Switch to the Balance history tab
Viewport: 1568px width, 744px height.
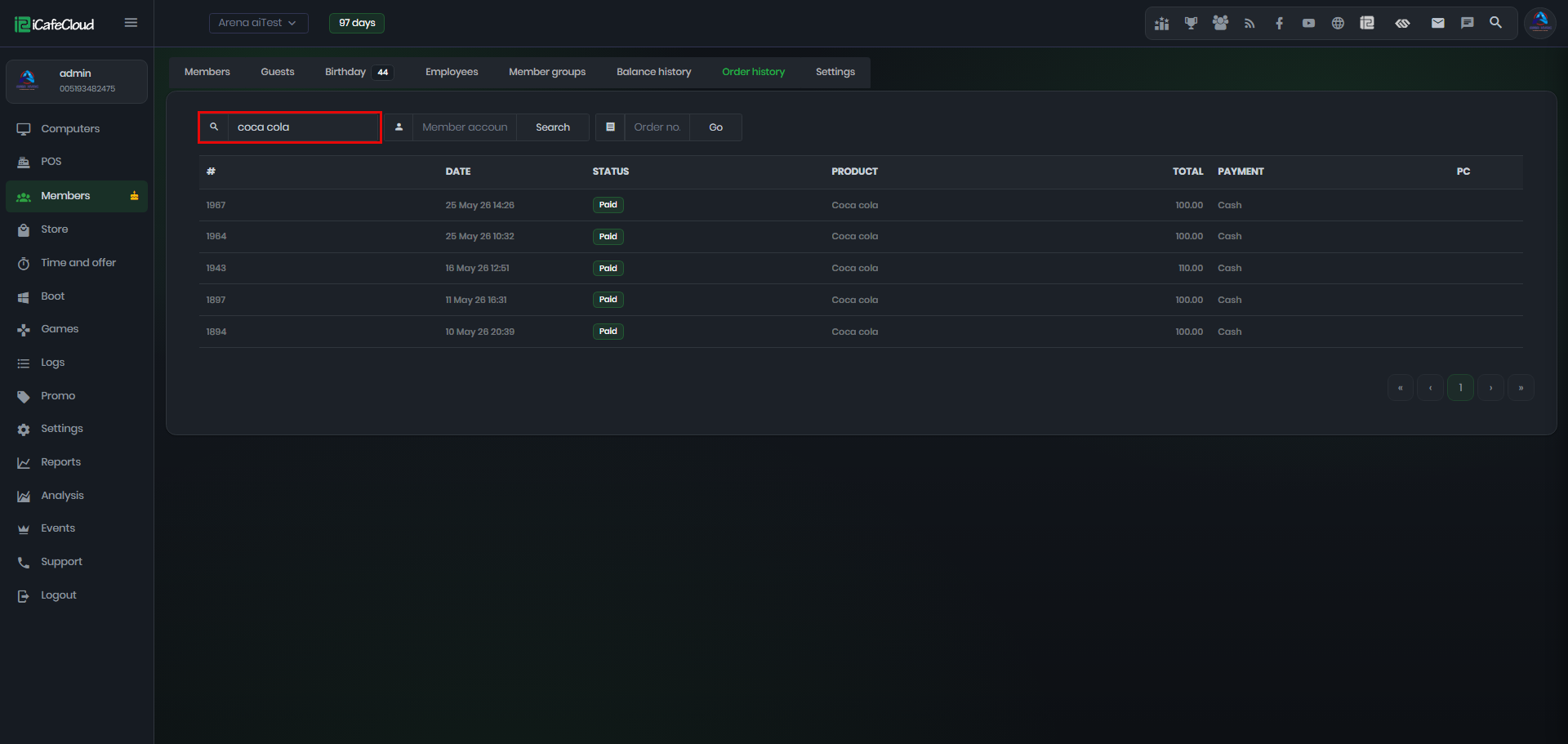click(654, 72)
